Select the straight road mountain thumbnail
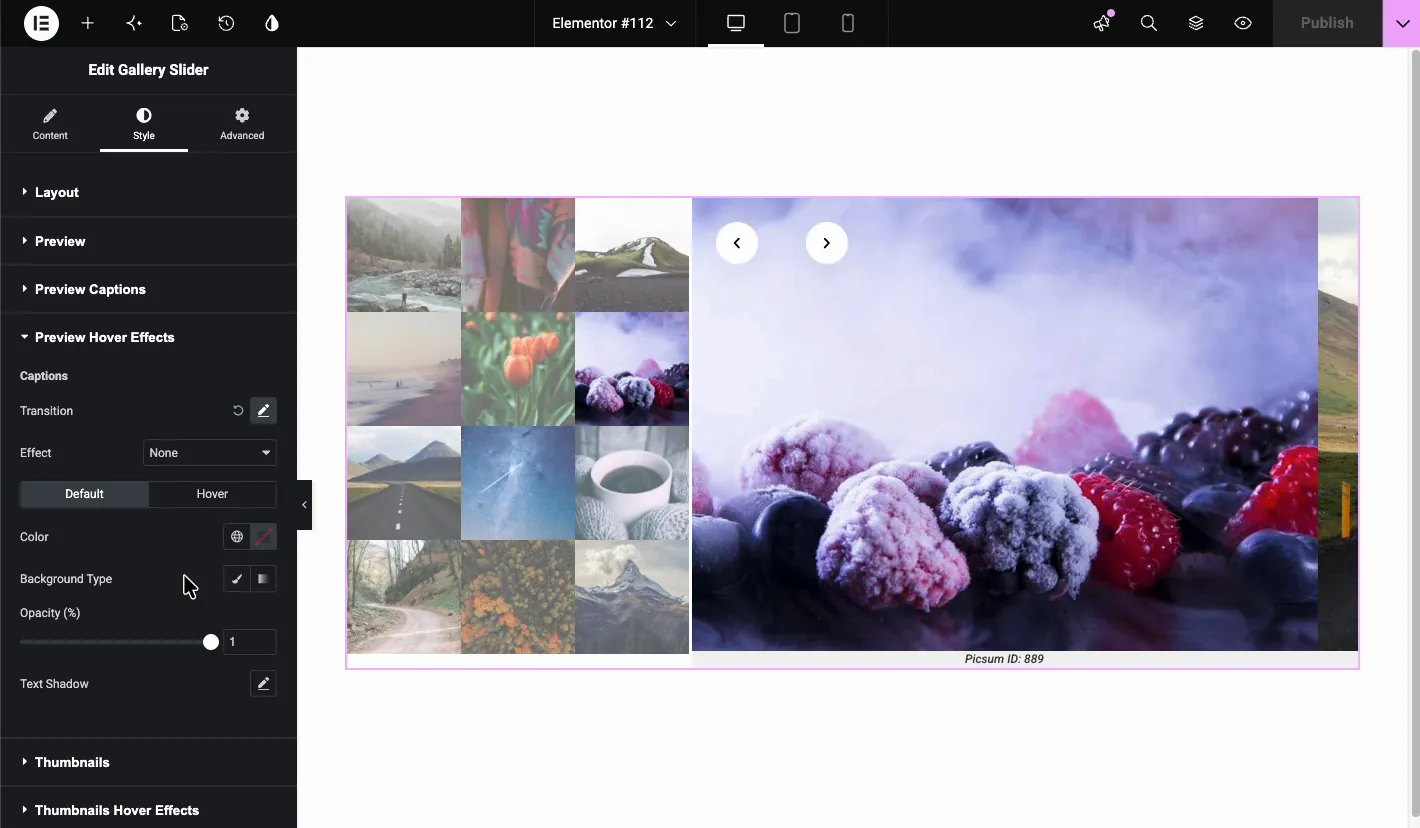This screenshot has width=1420, height=828. 404,483
